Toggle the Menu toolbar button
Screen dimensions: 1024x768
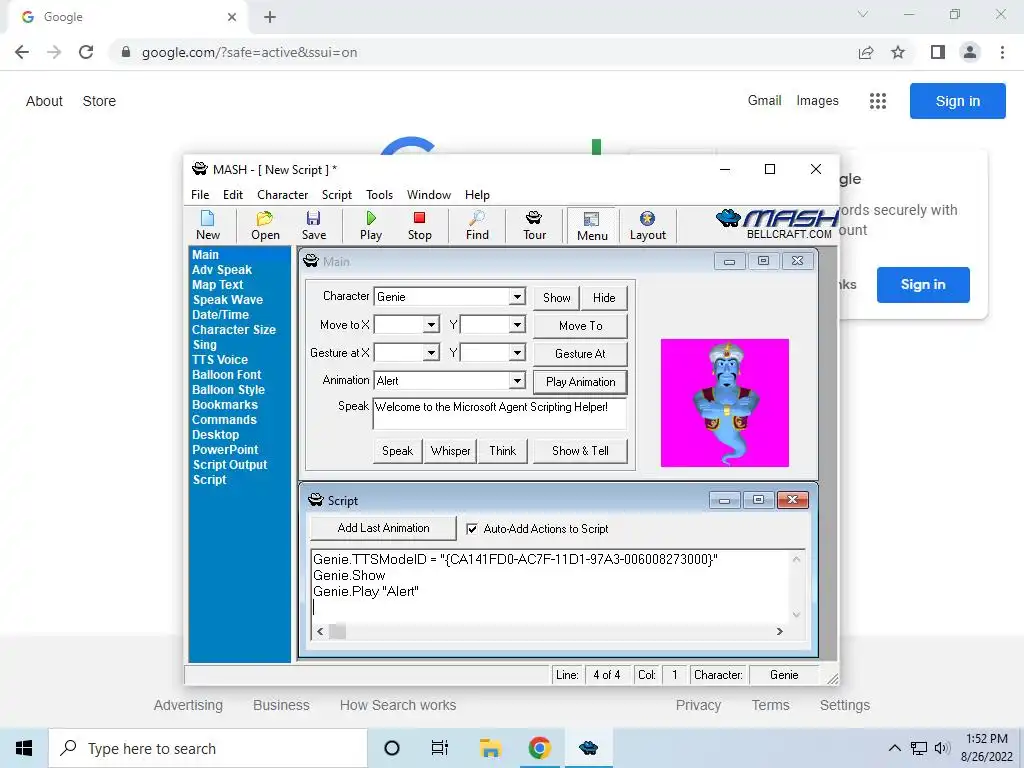pyautogui.click(x=592, y=226)
